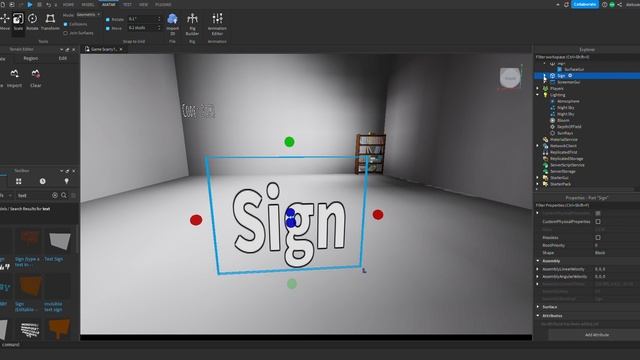This screenshot has height=360, width=640.
Task: Click the view orientation cube in viewport
Action: click(510, 78)
